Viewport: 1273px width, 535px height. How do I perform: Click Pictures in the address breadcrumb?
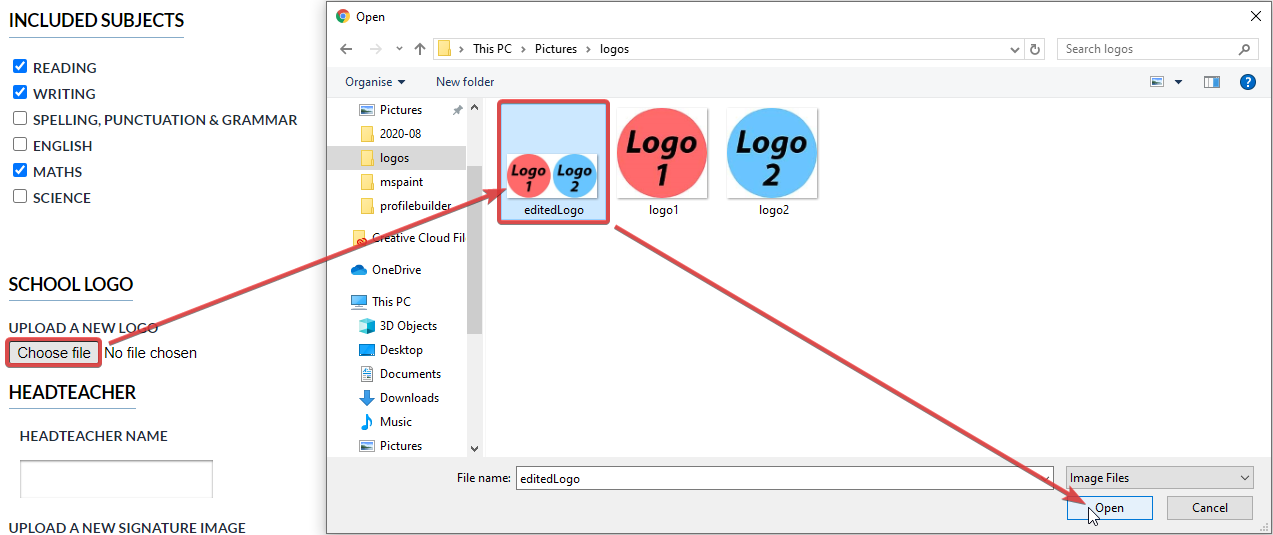tap(556, 49)
